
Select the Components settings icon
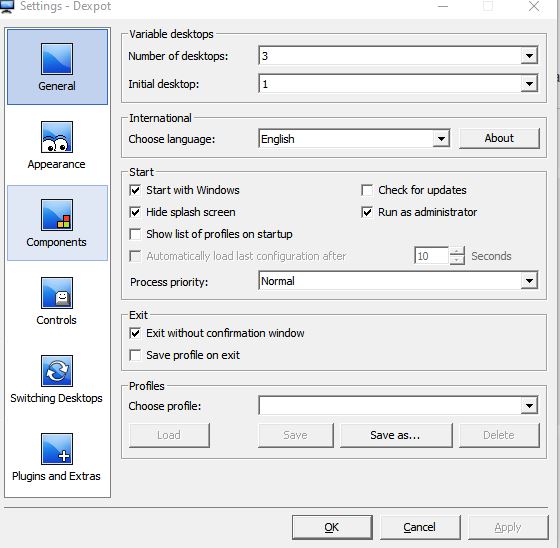pyautogui.click(x=57, y=223)
